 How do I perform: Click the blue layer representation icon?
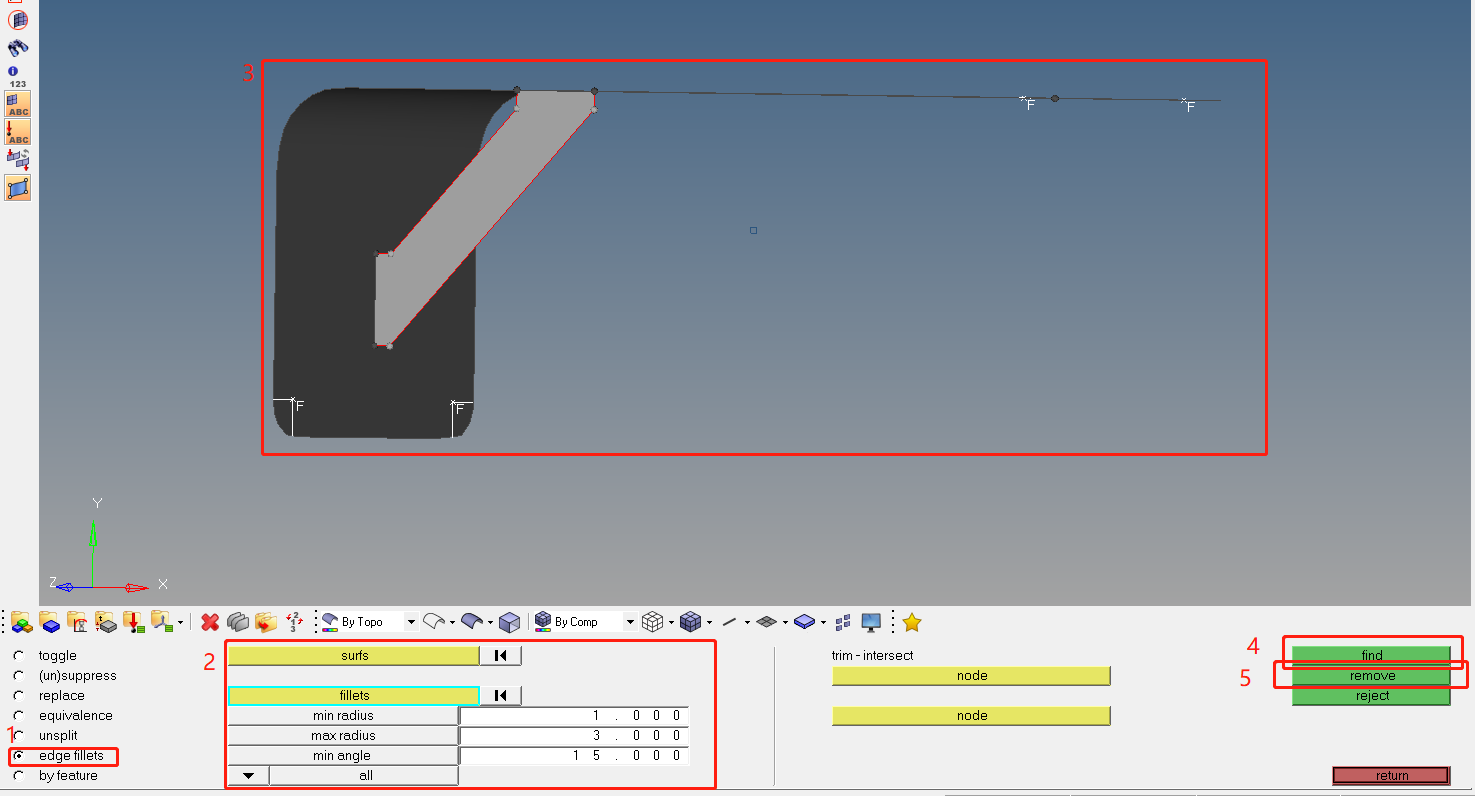coord(805,622)
